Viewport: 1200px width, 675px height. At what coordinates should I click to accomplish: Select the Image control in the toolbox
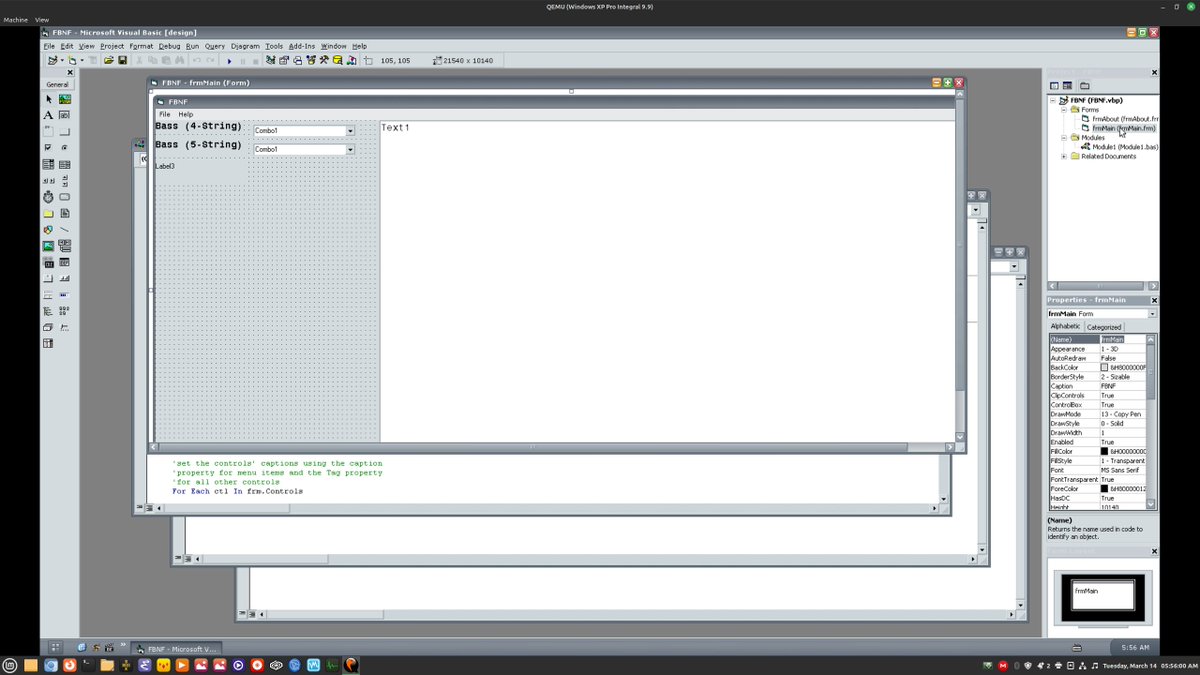(x=48, y=245)
